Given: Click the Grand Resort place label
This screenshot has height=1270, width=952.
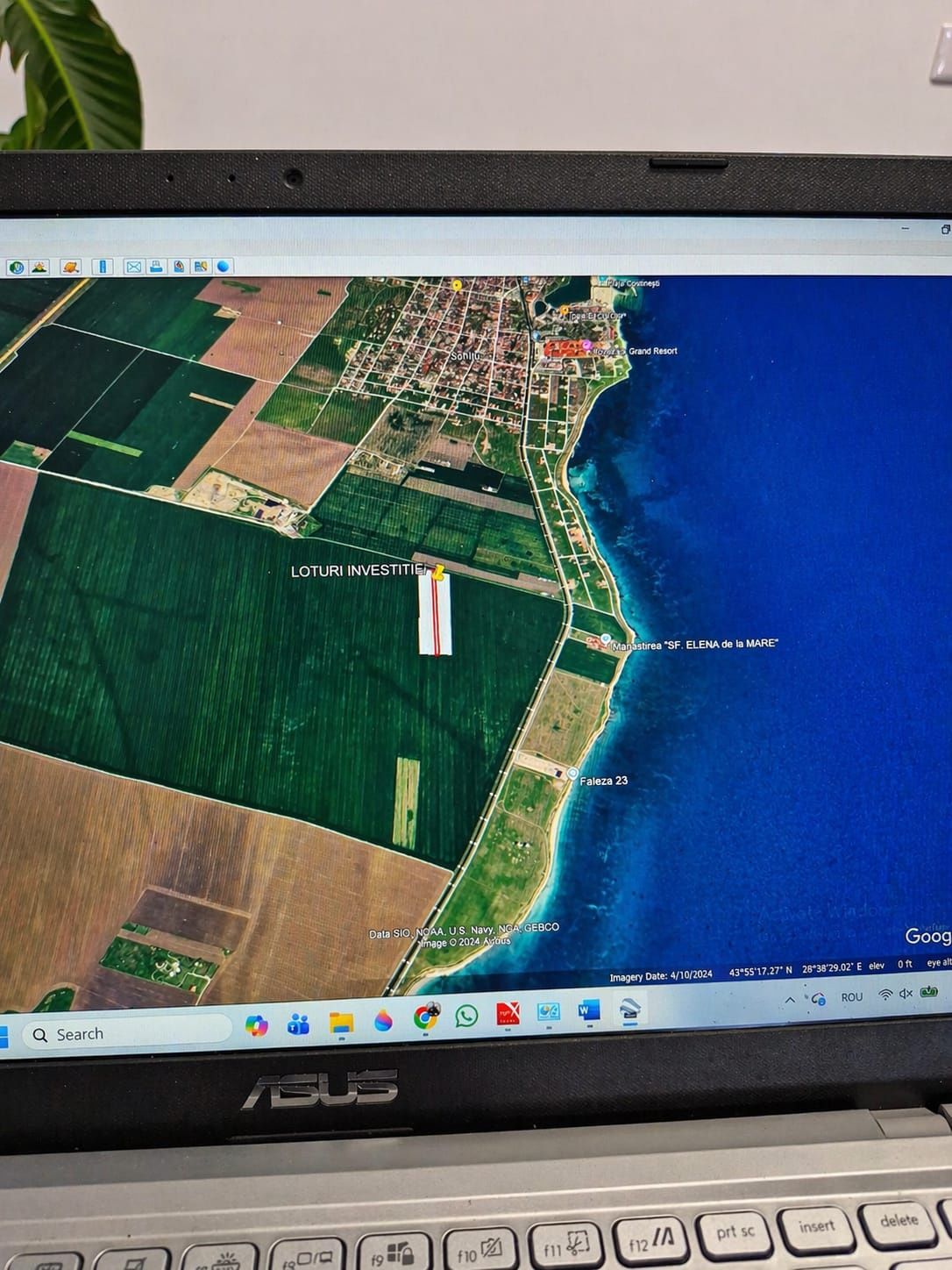Looking at the screenshot, I should [652, 351].
